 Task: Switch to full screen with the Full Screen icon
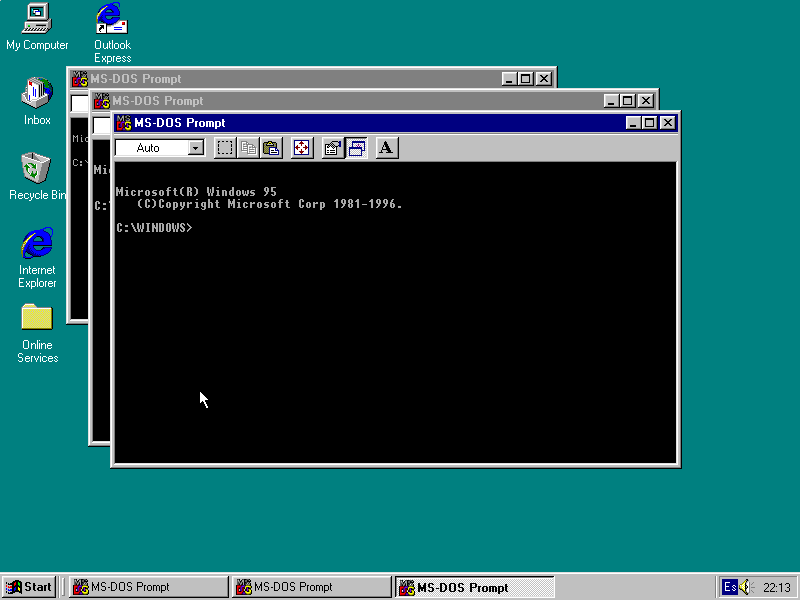(x=302, y=148)
